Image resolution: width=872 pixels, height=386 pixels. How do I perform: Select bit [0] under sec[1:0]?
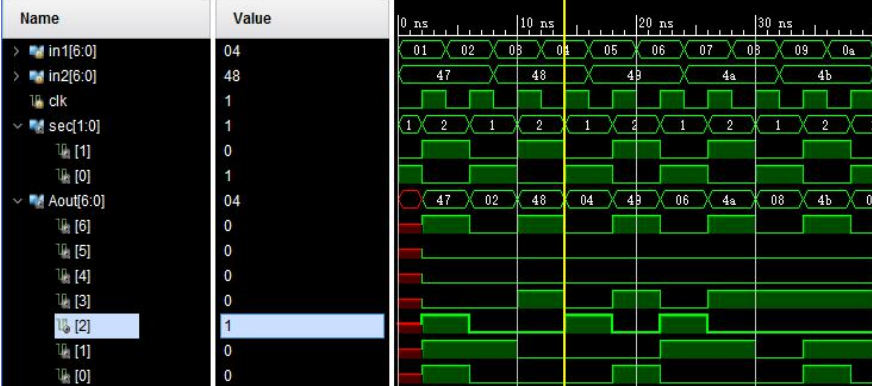(x=83, y=176)
